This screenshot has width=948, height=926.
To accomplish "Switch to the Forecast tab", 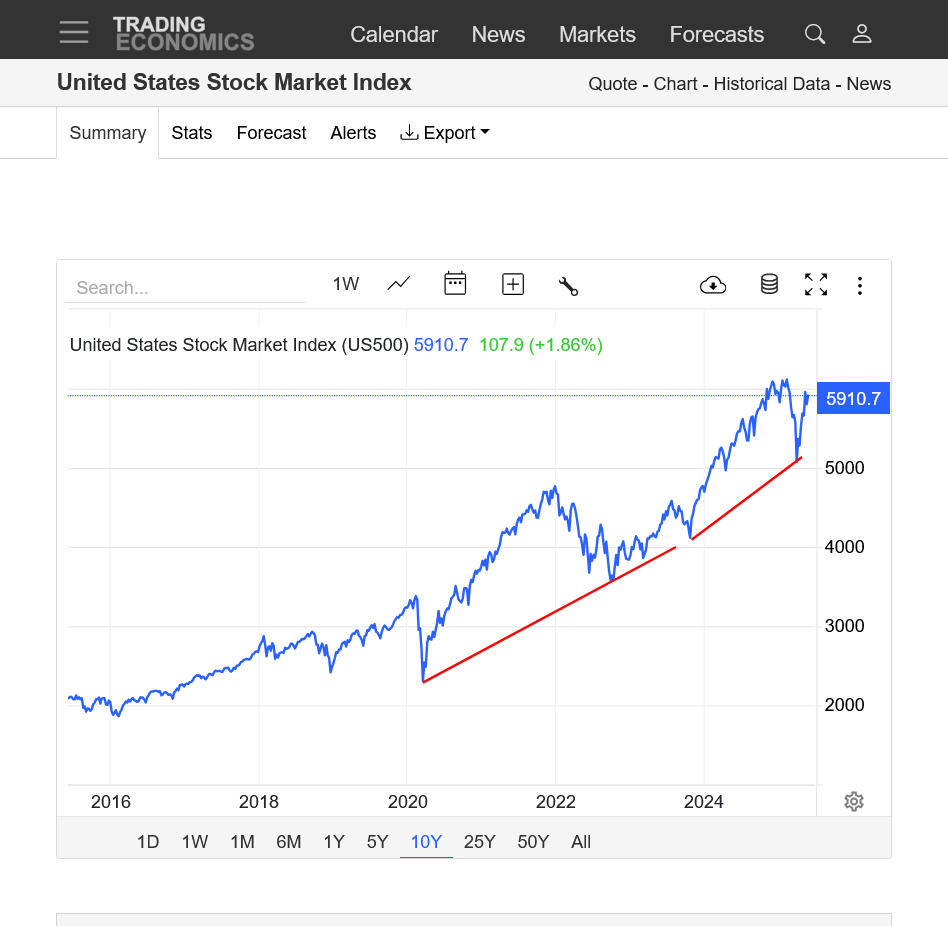I will 271,133.
